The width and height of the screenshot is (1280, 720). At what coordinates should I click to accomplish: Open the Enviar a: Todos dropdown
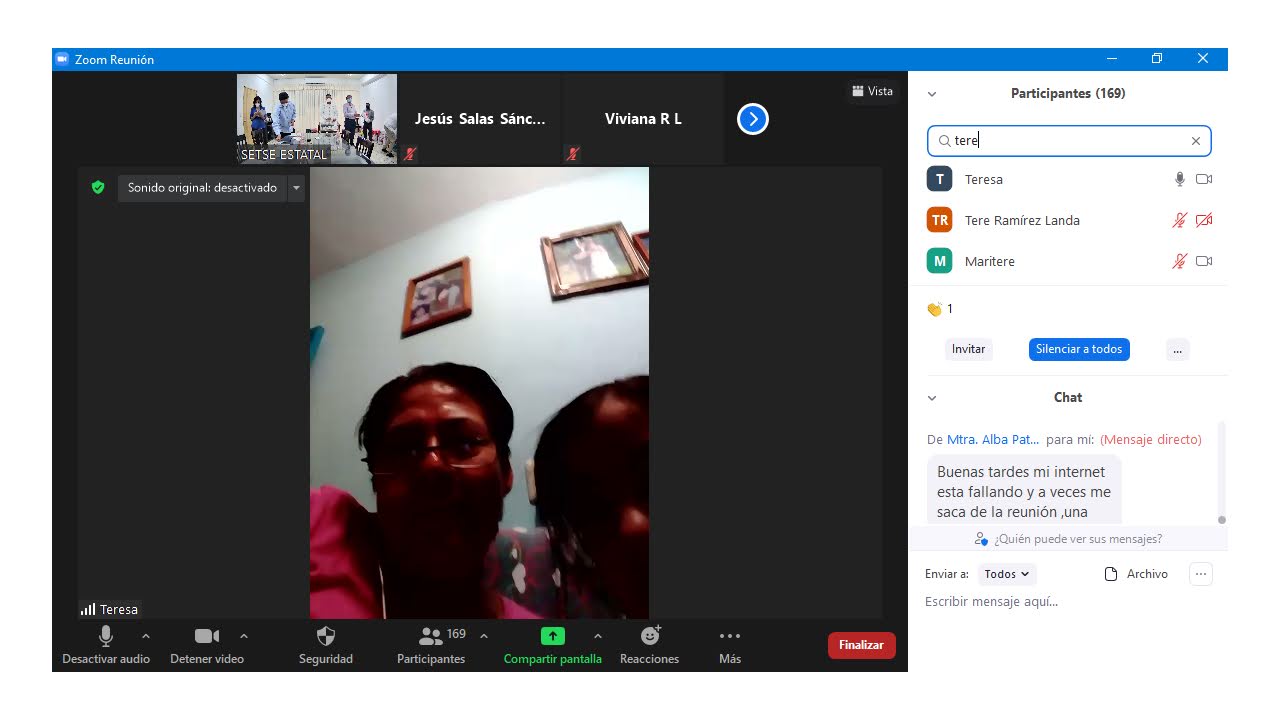(1007, 574)
